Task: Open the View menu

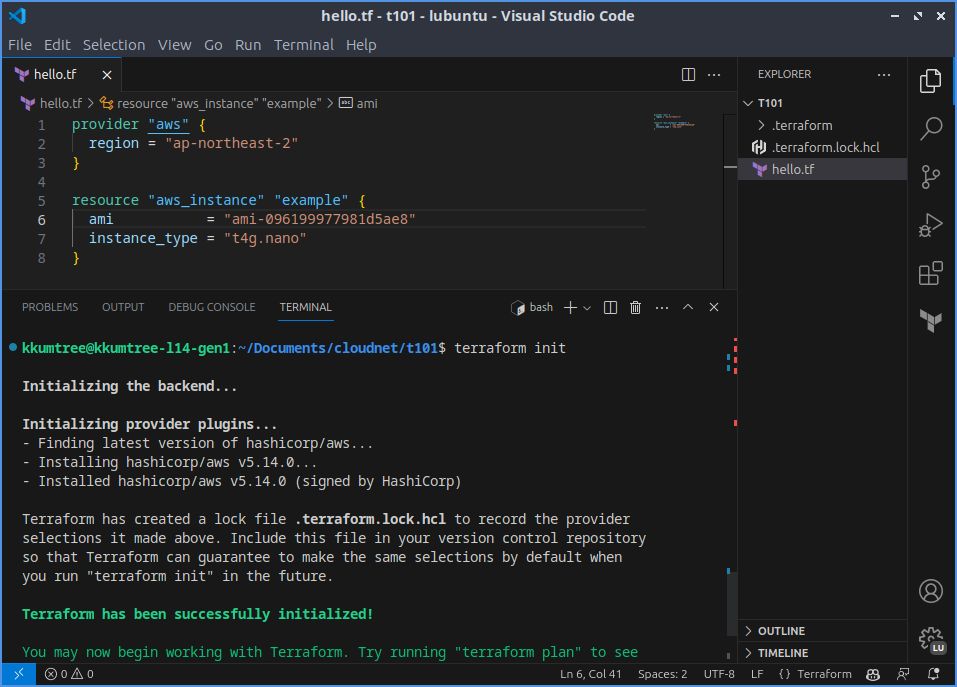Action: coord(174,45)
